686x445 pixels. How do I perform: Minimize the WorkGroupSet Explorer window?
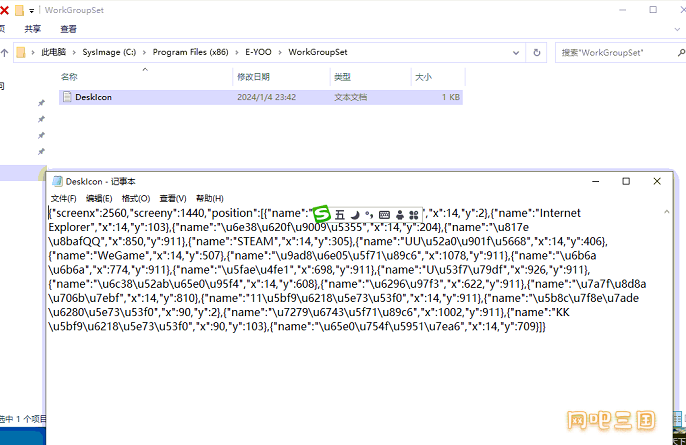tap(623, 10)
